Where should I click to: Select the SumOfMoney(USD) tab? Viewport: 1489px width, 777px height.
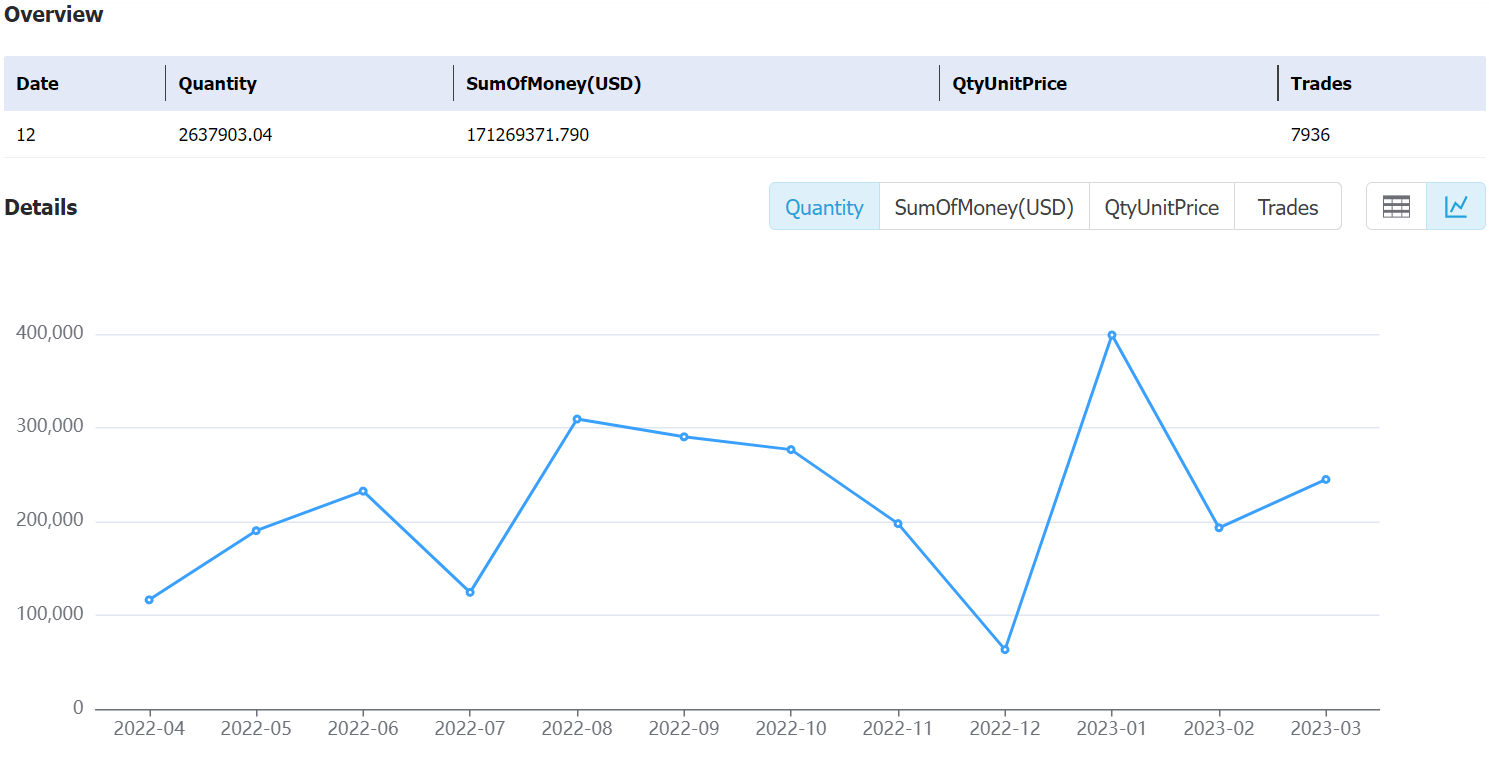[984, 207]
